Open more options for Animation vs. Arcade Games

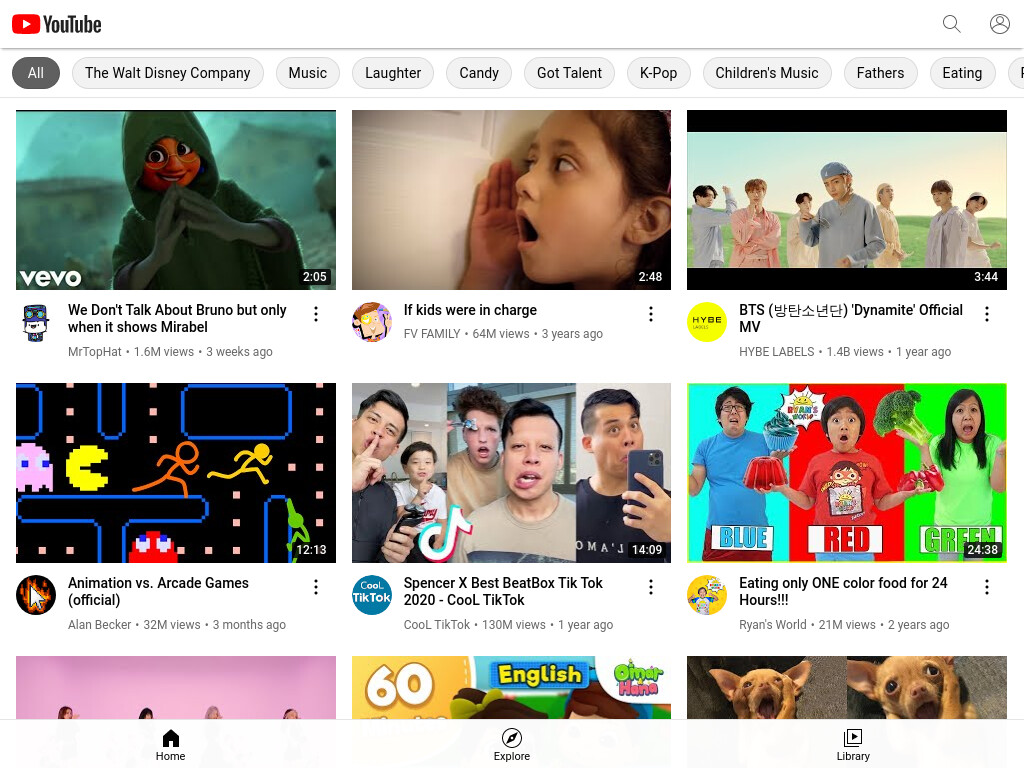[315, 587]
